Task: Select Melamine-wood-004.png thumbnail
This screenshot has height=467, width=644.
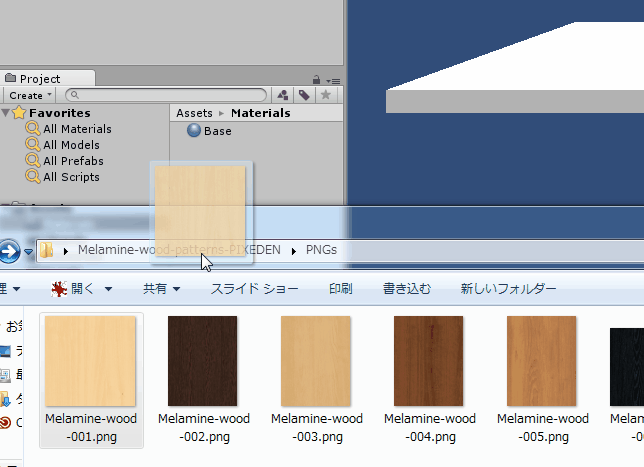Action: click(x=428, y=361)
